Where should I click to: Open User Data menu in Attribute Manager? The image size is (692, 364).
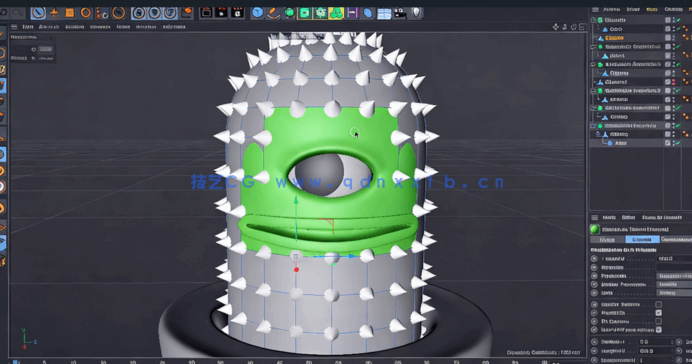tap(662, 218)
